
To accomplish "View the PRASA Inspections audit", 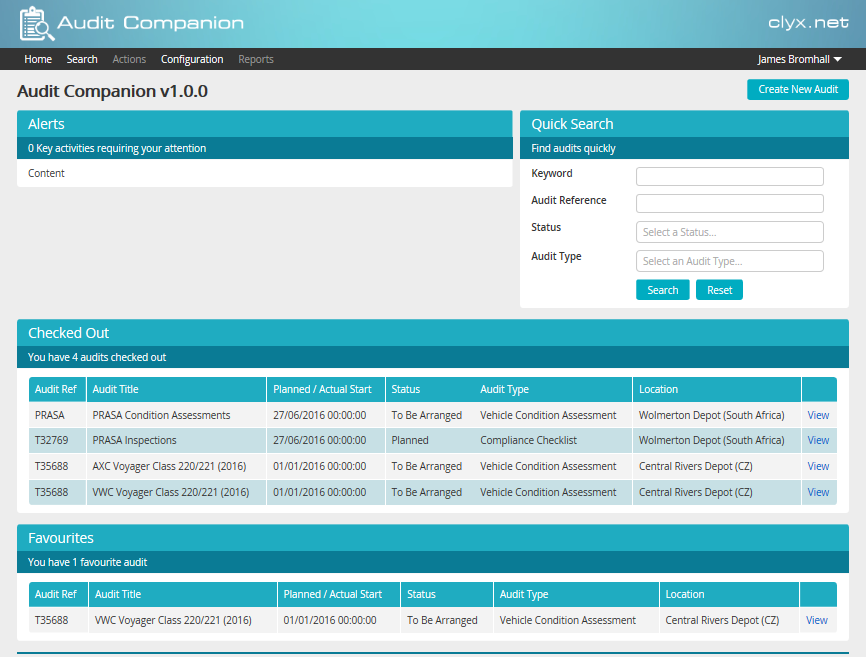I will coord(818,440).
